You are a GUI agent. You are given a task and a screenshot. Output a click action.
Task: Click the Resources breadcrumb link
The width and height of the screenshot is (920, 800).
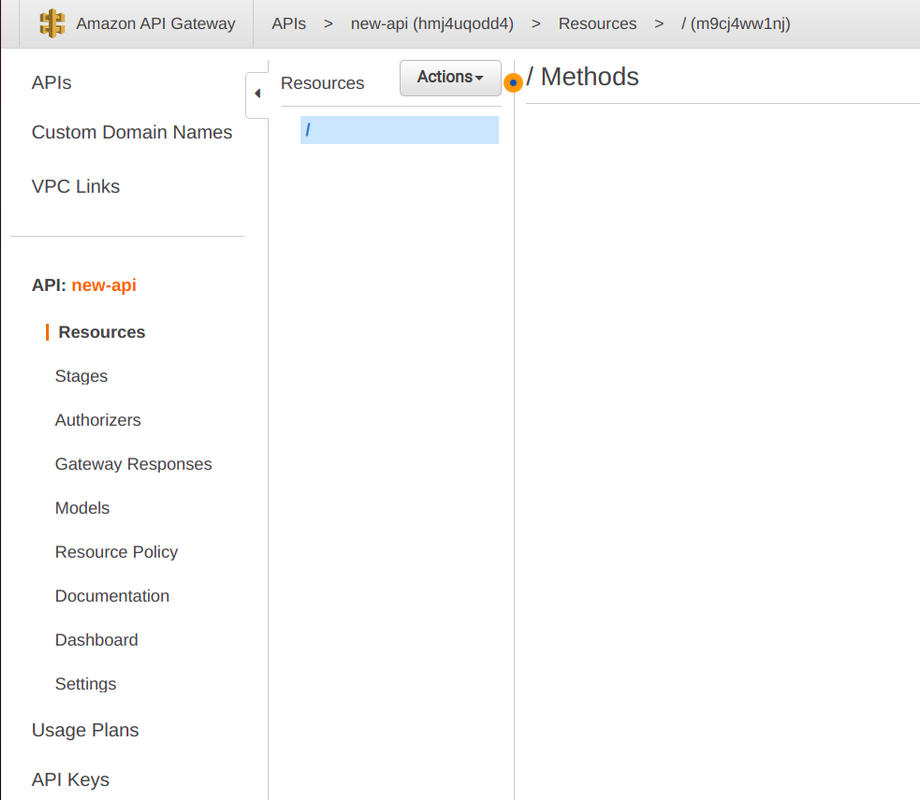coord(597,23)
